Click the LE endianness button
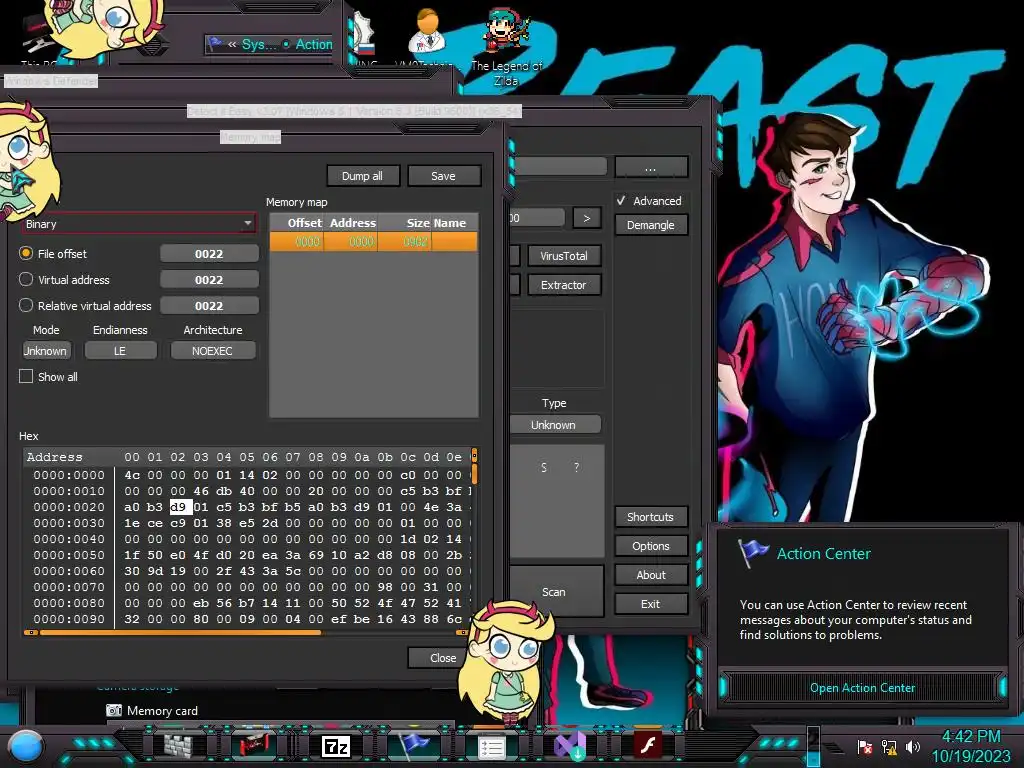The height and width of the screenshot is (768, 1024). (x=120, y=351)
